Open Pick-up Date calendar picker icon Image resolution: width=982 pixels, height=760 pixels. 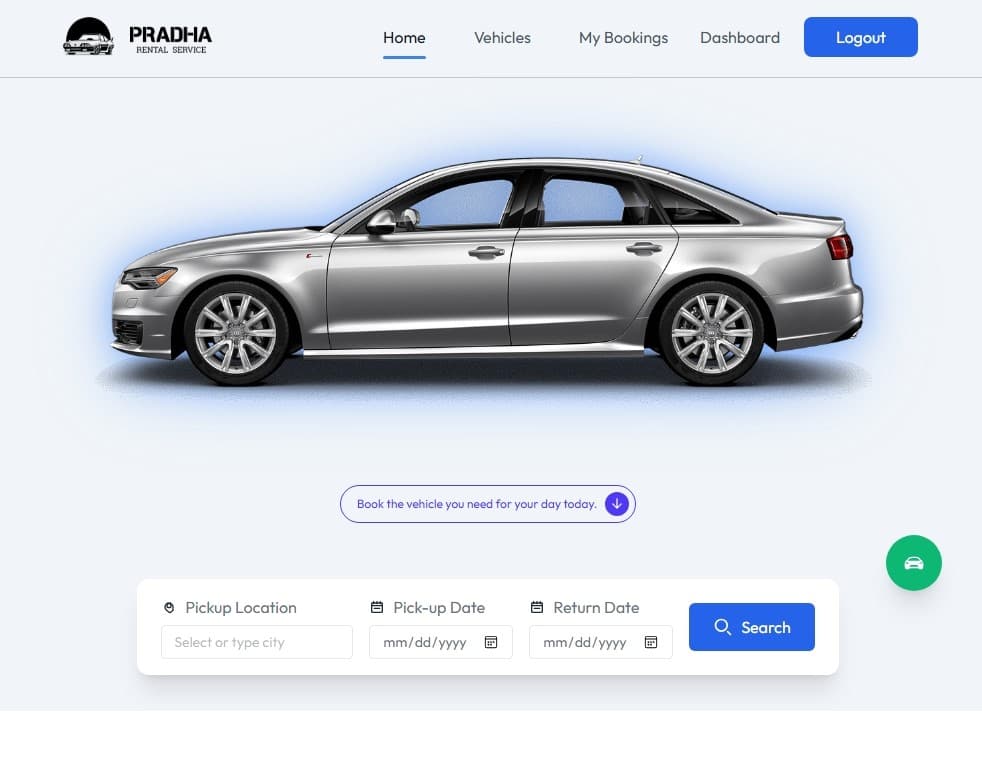coord(491,642)
